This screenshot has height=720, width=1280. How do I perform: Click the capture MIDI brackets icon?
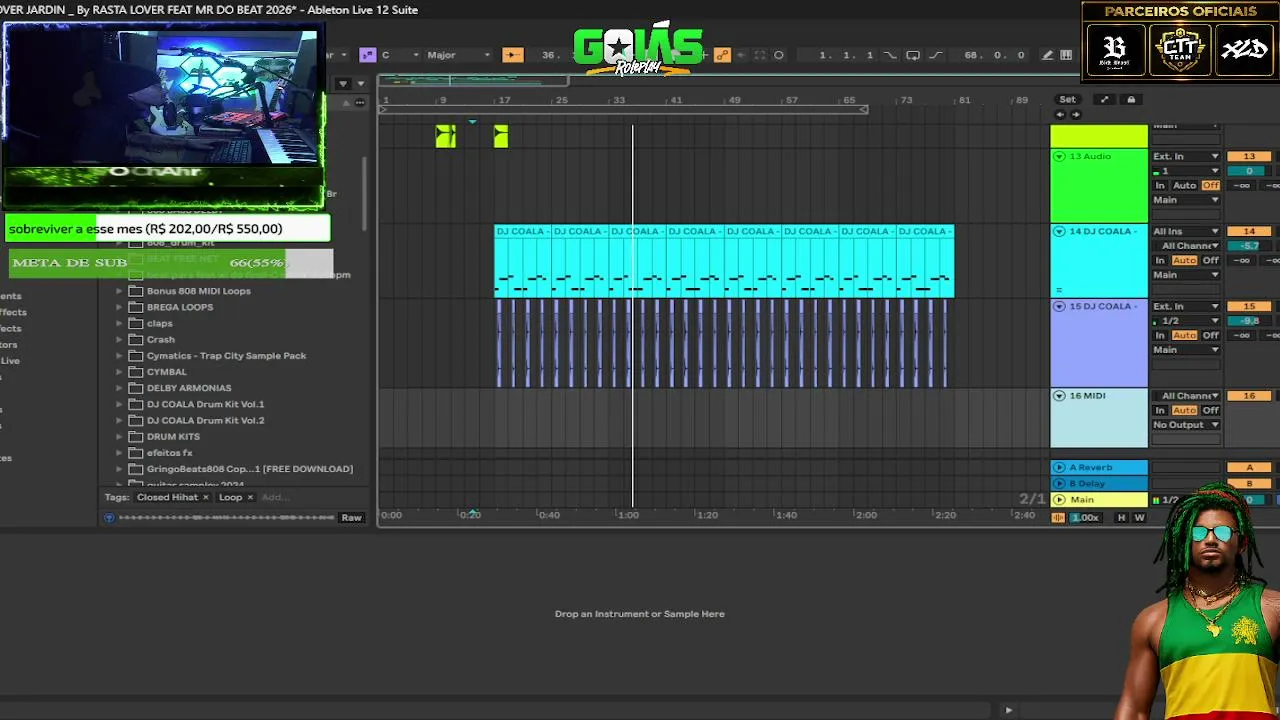coord(759,55)
